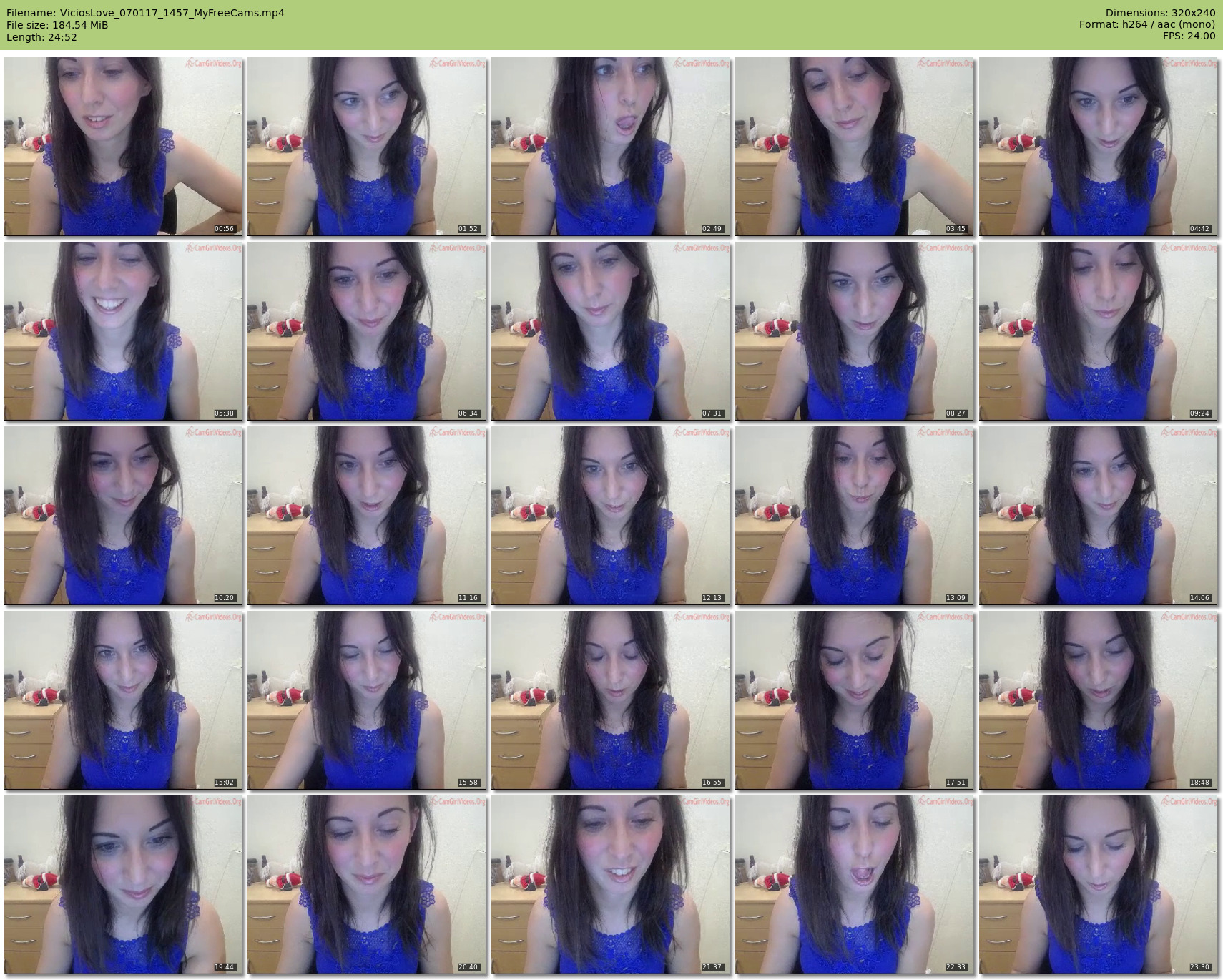
Task: Open the thumbnail marked 11:16
Action: point(367,515)
